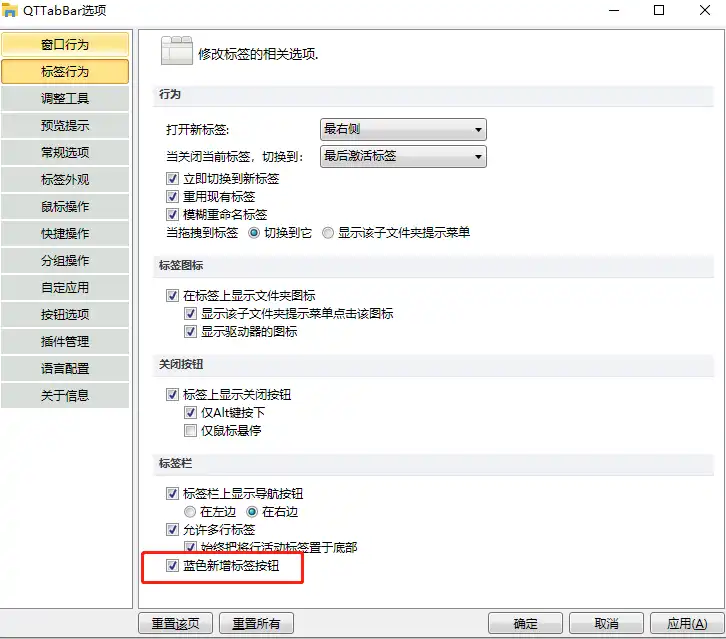726x639 pixels.
Task: Toggle the 重用现有标签 checkbox
Action: (x=172, y=197)
